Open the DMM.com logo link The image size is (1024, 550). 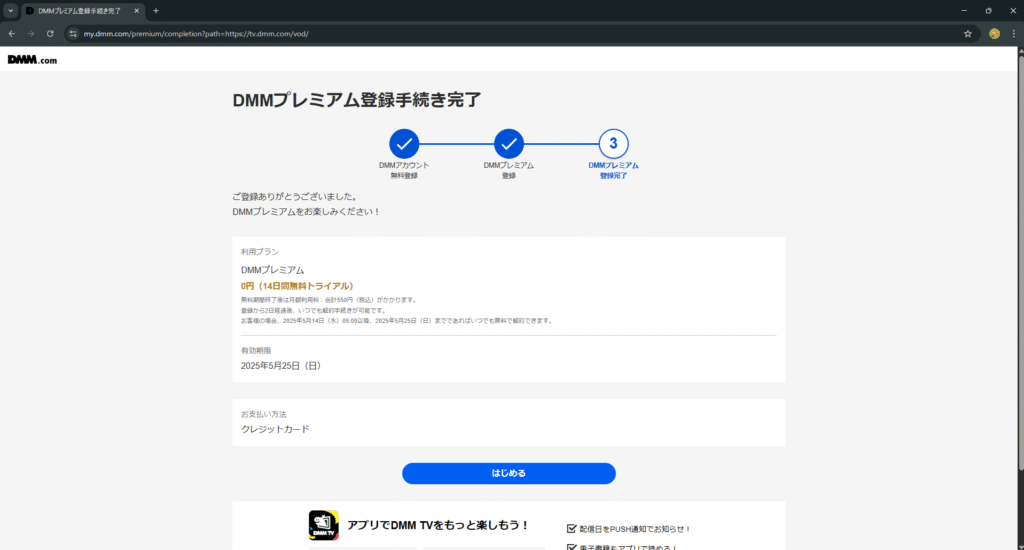tap(32, 60)
